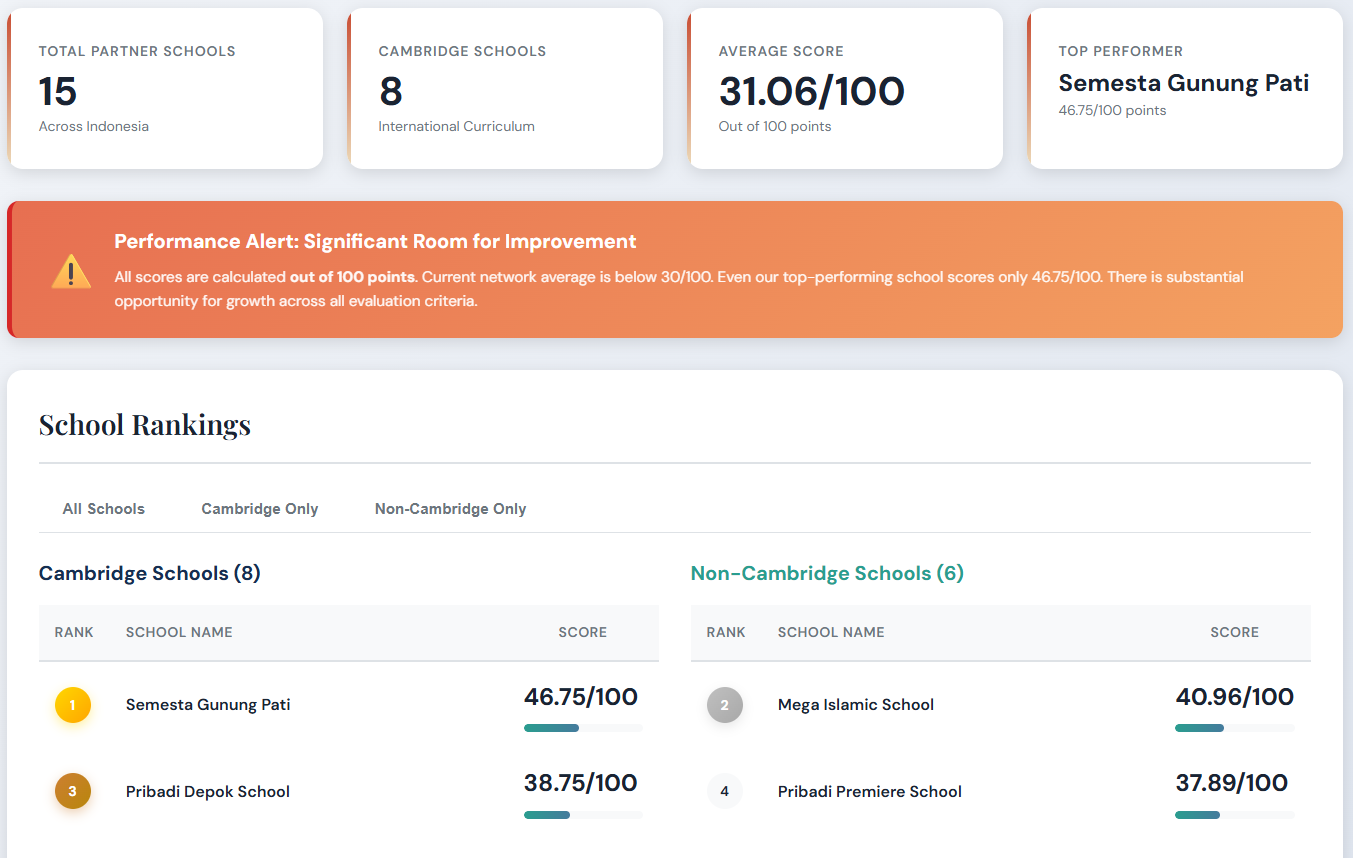The height and width of the screenshot is (858, 1353).
Task: Select the Cambridge Only tab
Action: 260,509
